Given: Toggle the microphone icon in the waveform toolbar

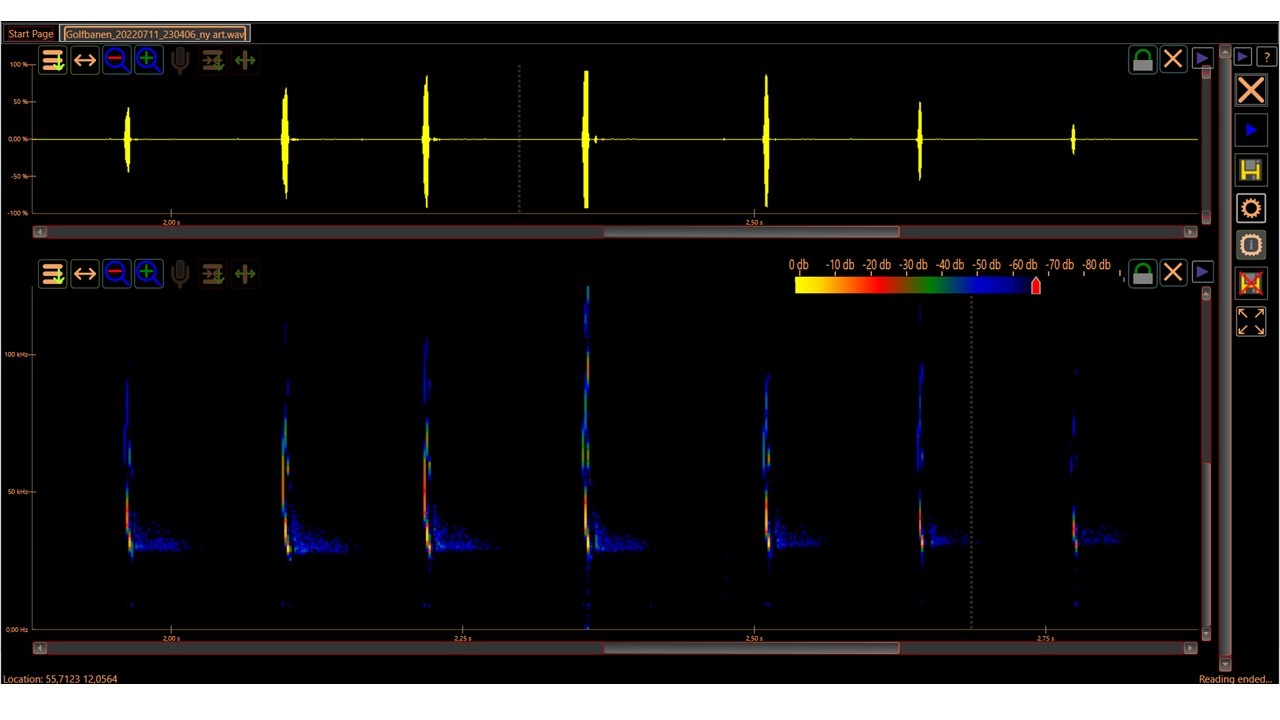Looking at the screenshot, I should (x=180, y=61).
